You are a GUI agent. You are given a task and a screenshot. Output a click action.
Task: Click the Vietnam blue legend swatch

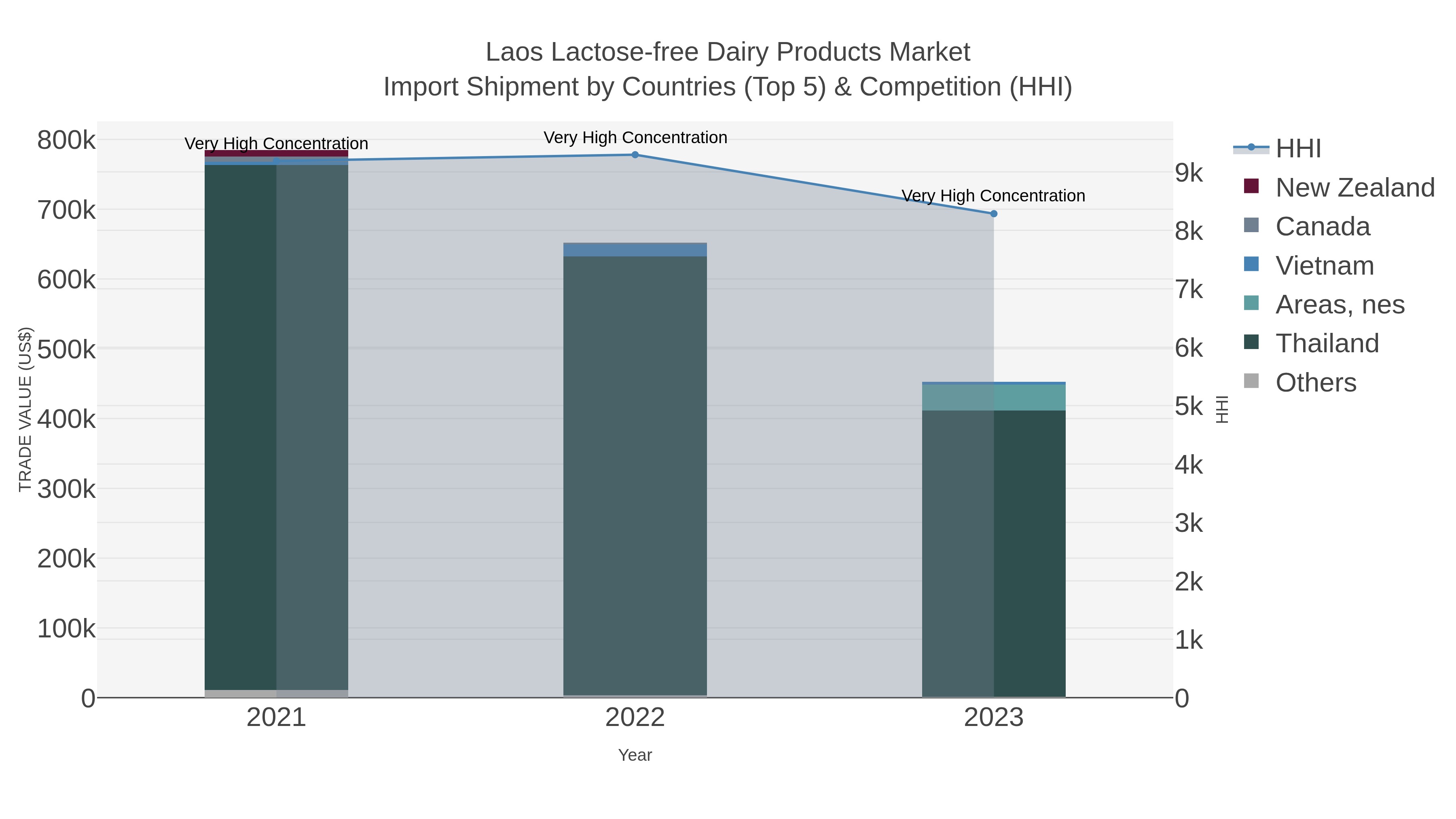(x=1251, y=264)
